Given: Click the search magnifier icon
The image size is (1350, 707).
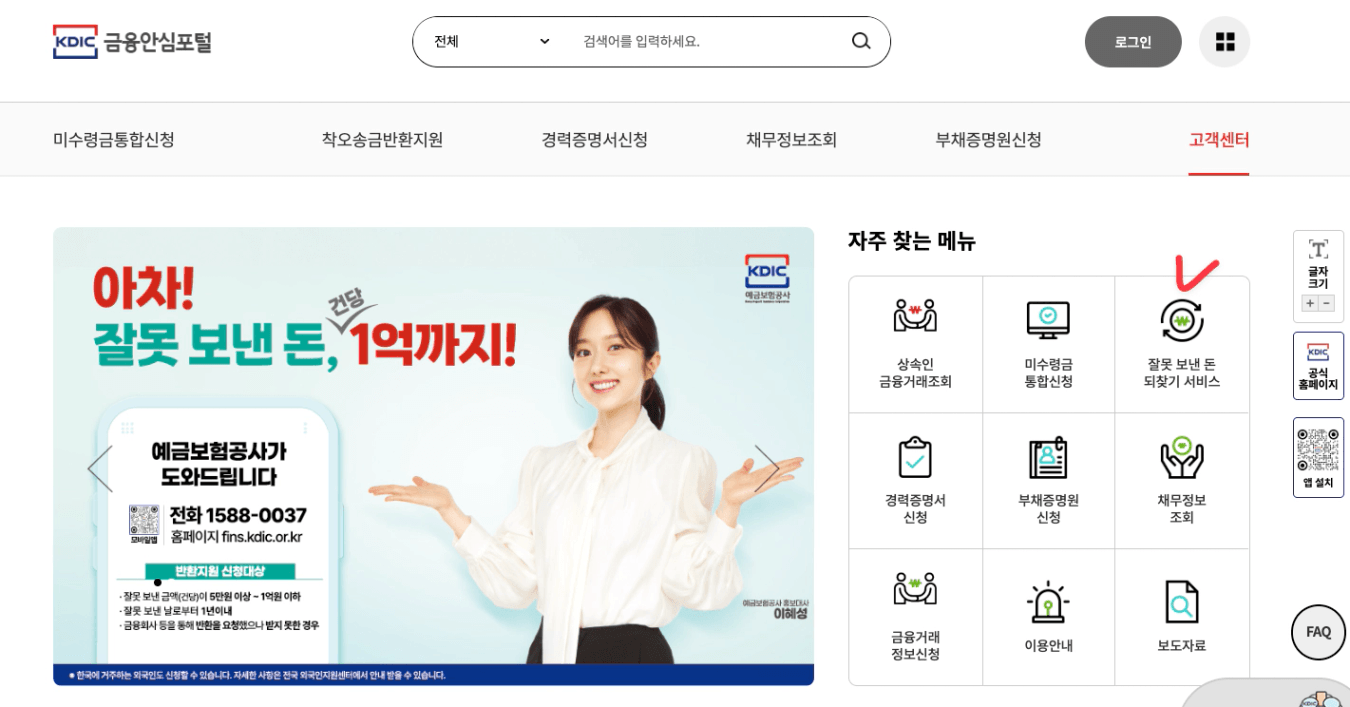Looking at the screenshot, I should (x=860, y=41).
